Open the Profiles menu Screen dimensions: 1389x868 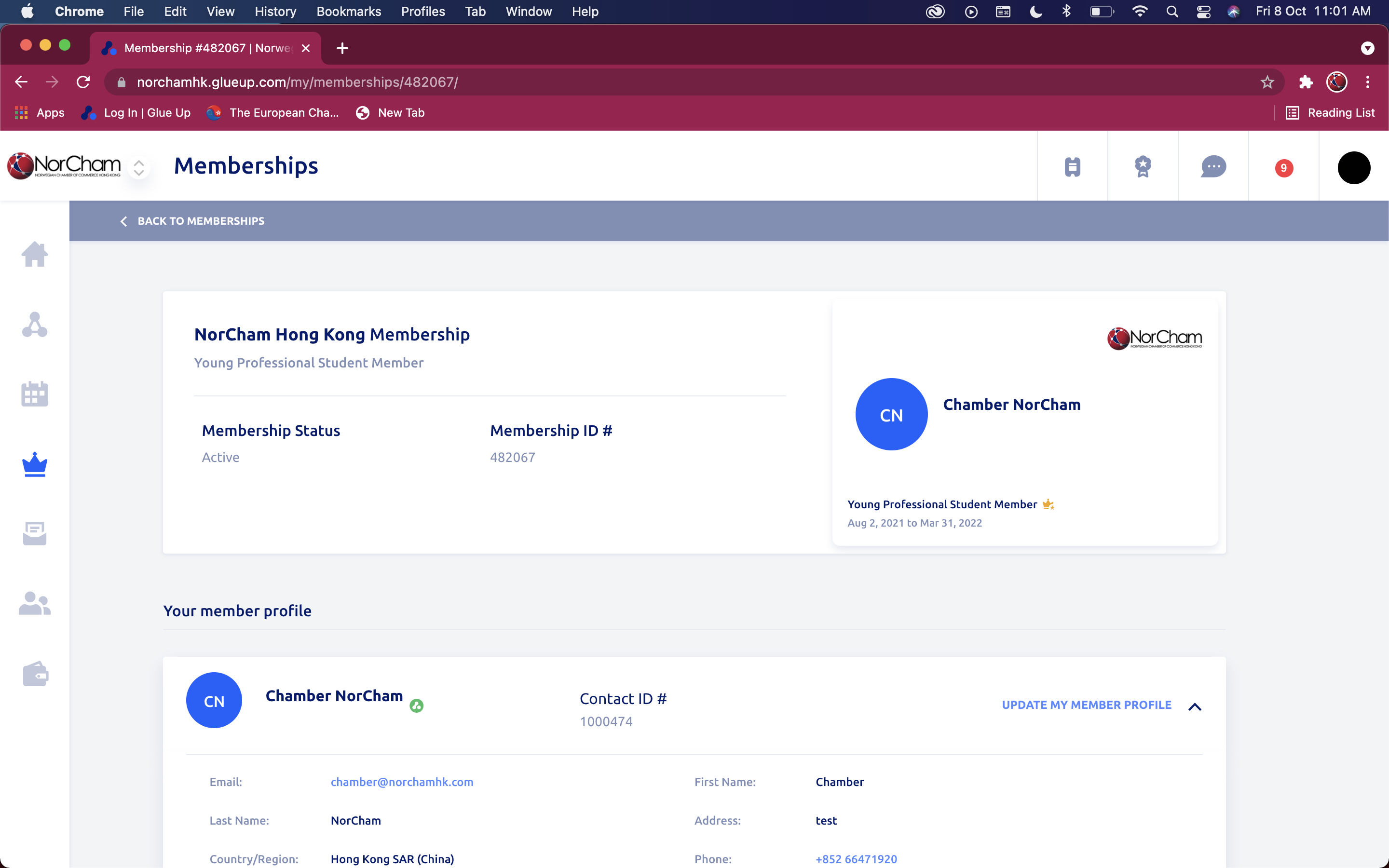423,12
